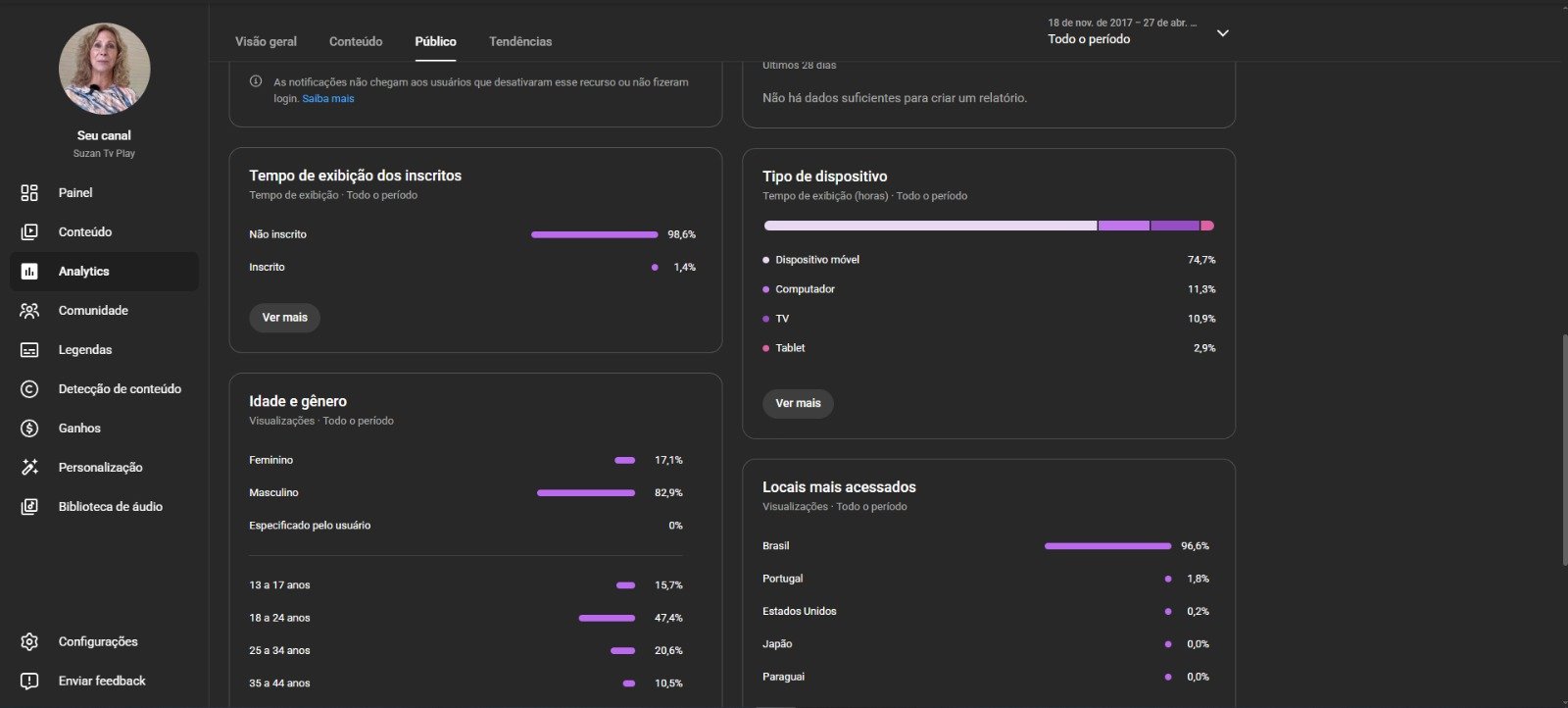The image size is (1568, 708).
Task: Open Comunidade people icon
Action: point(29,311)
